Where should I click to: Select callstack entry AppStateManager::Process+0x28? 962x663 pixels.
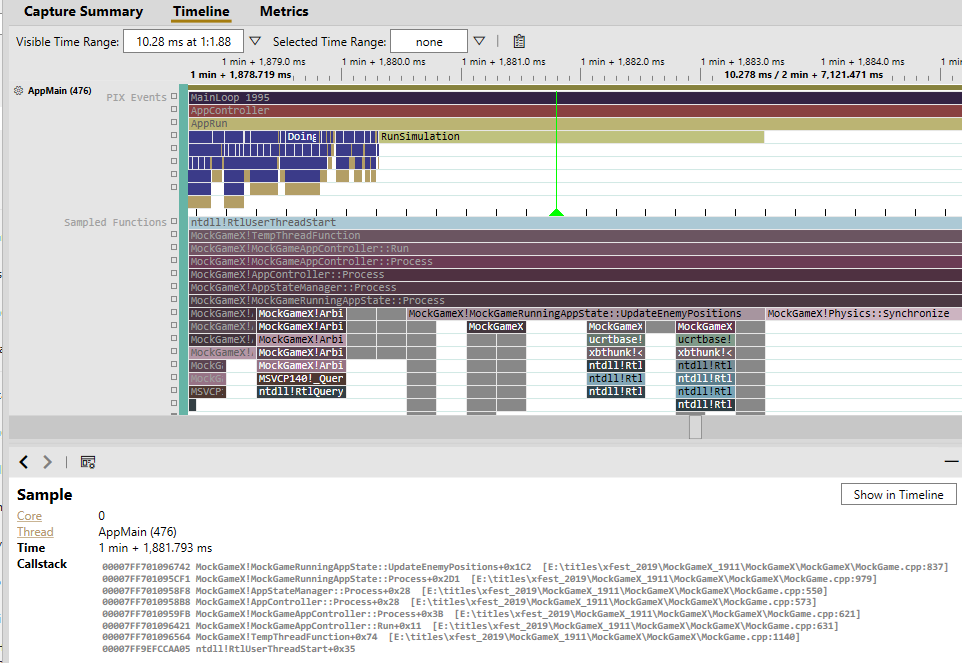pyautogui.click(x=464, y=591)
